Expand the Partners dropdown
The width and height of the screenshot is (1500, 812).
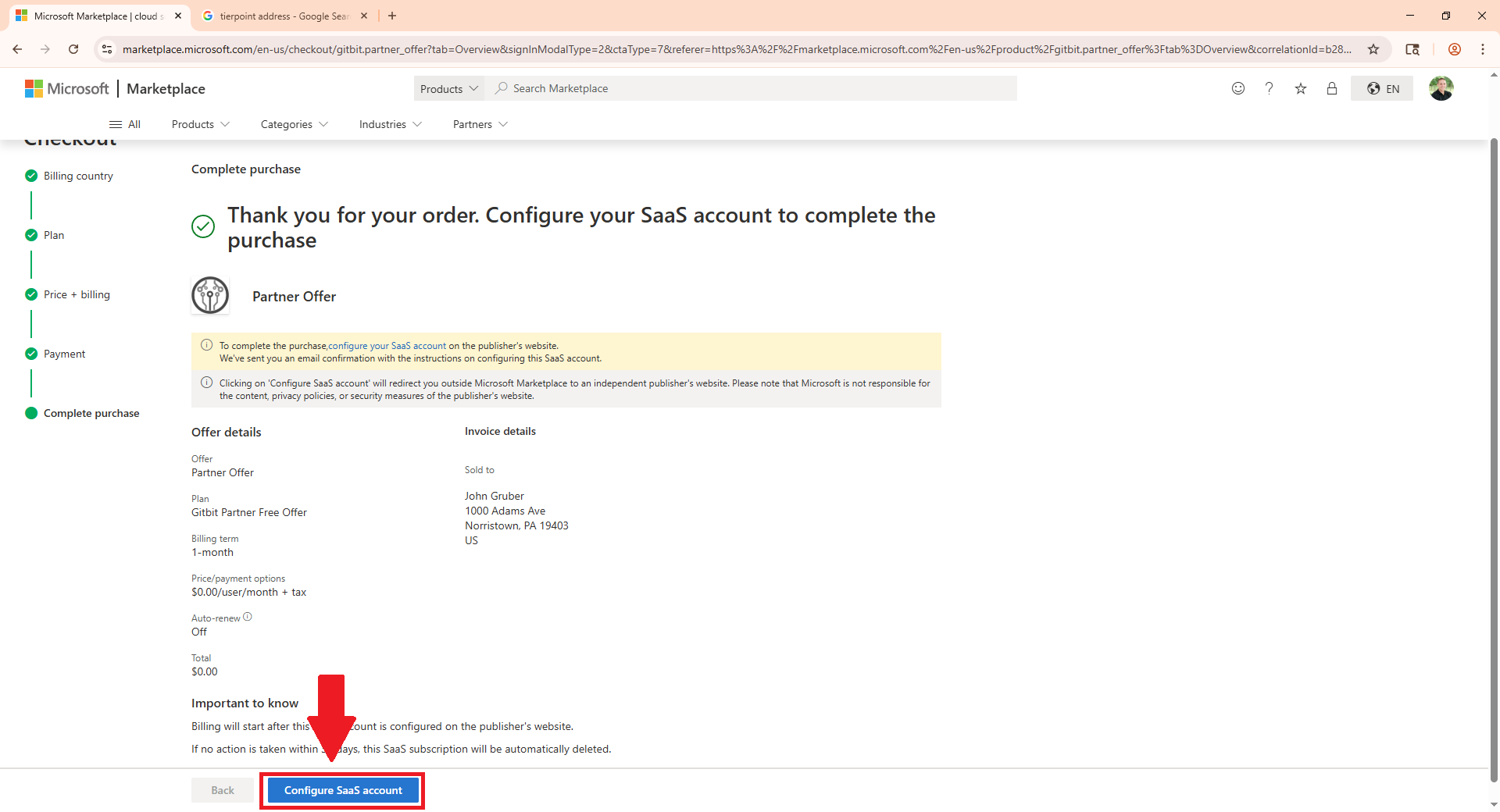click(480, 124)
